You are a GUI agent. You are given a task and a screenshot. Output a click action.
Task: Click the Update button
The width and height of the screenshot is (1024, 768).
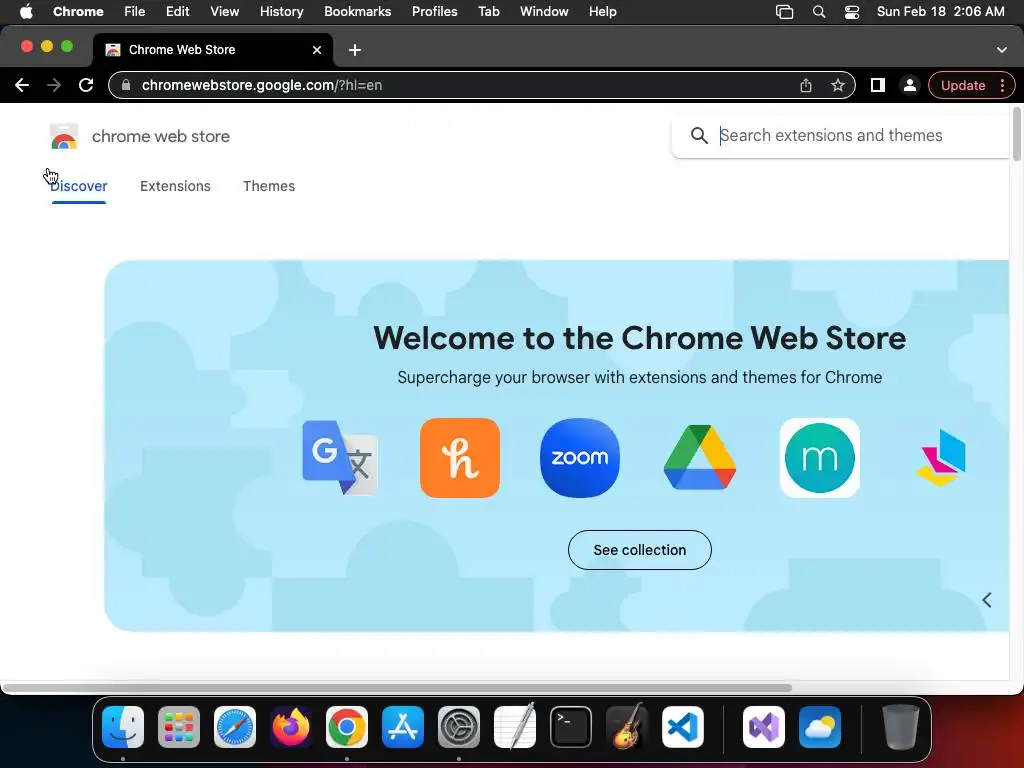tap(963, 85)
